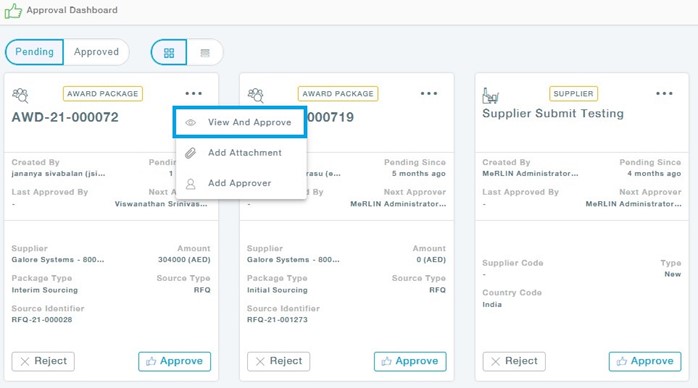
Task: Click creator jananya sivabalan name
Action: tap(58, 174)
